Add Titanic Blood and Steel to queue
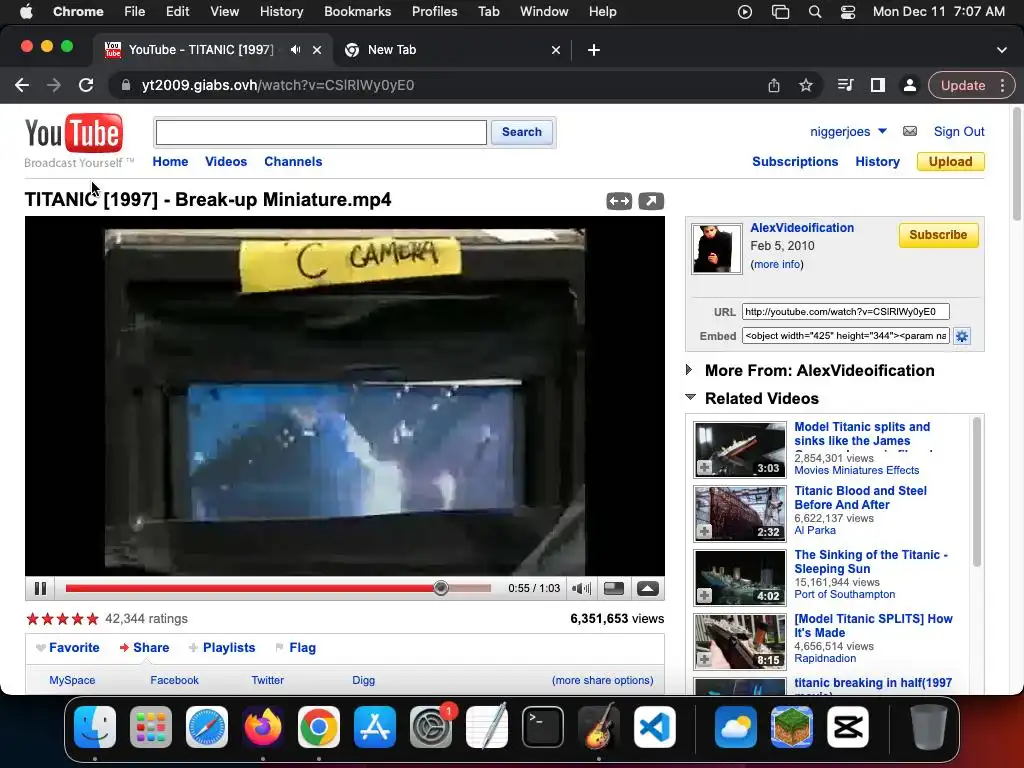1024x768 pixels. click(x=705, y=532)
